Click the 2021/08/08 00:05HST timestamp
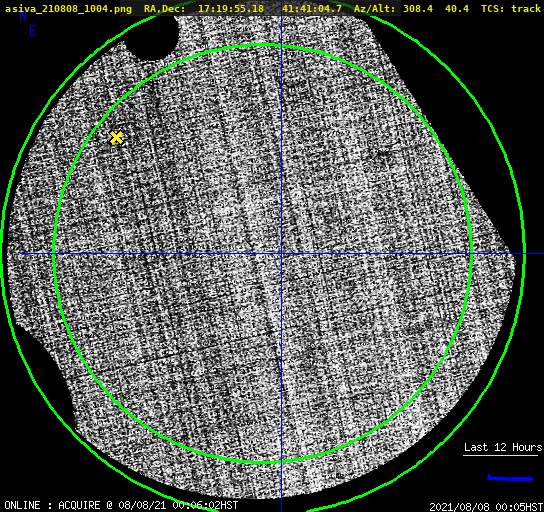The height and width of the screenshot is (512, 544). click(x=486, y=506)
